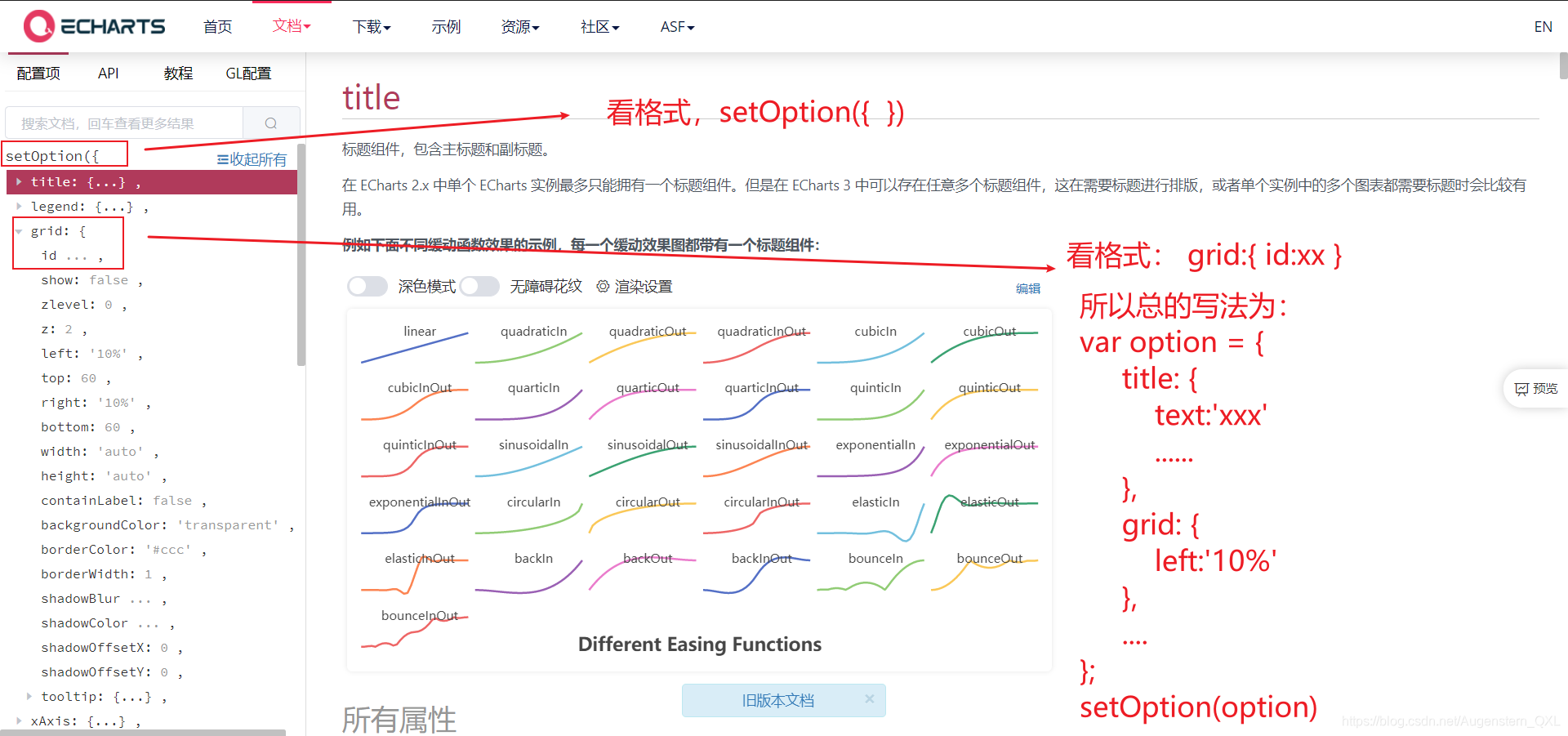Select height: 'auto' property
Viewport: 1568px width, 736px height.
pos(104,476)
